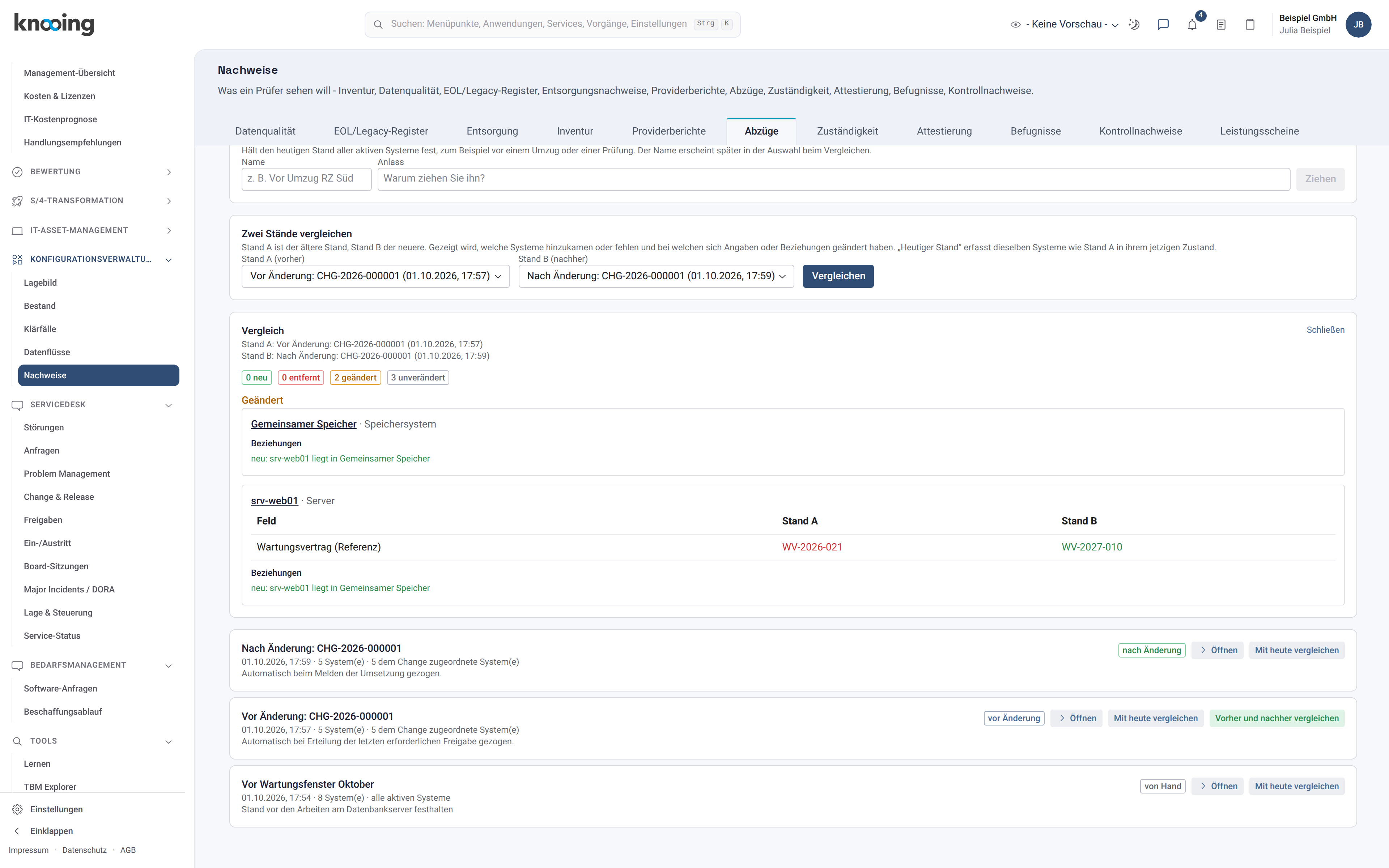Open the Gemeinsamer Speicher link
This screenshot has height=868, width=1389.
click(x=303, y=424)
